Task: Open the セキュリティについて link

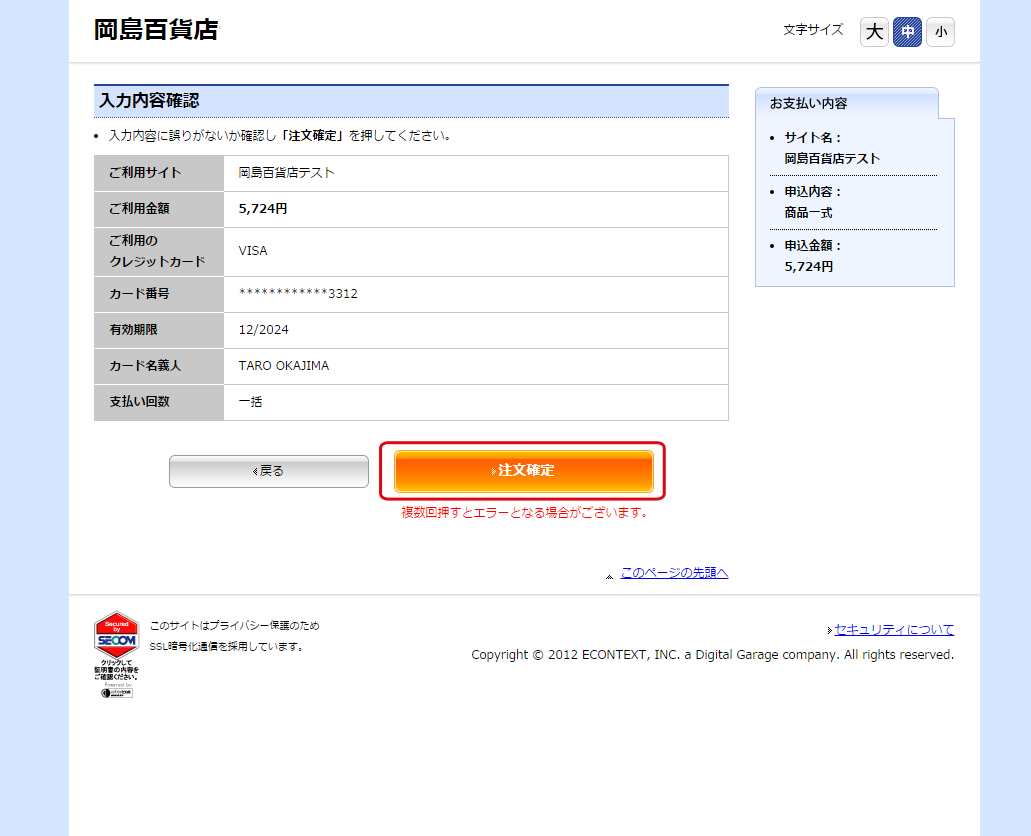Action: (x=894, y=629)
